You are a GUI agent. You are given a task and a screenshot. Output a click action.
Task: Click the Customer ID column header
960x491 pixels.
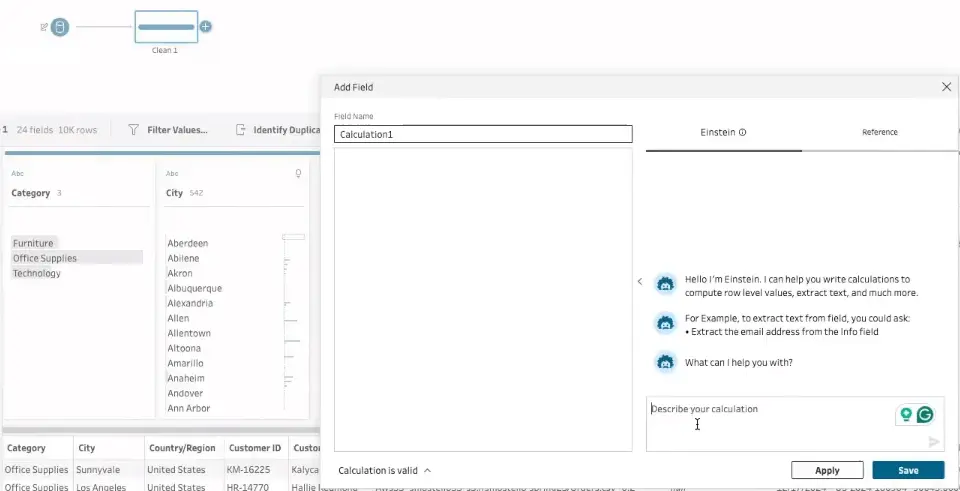(x=255, y=448)
